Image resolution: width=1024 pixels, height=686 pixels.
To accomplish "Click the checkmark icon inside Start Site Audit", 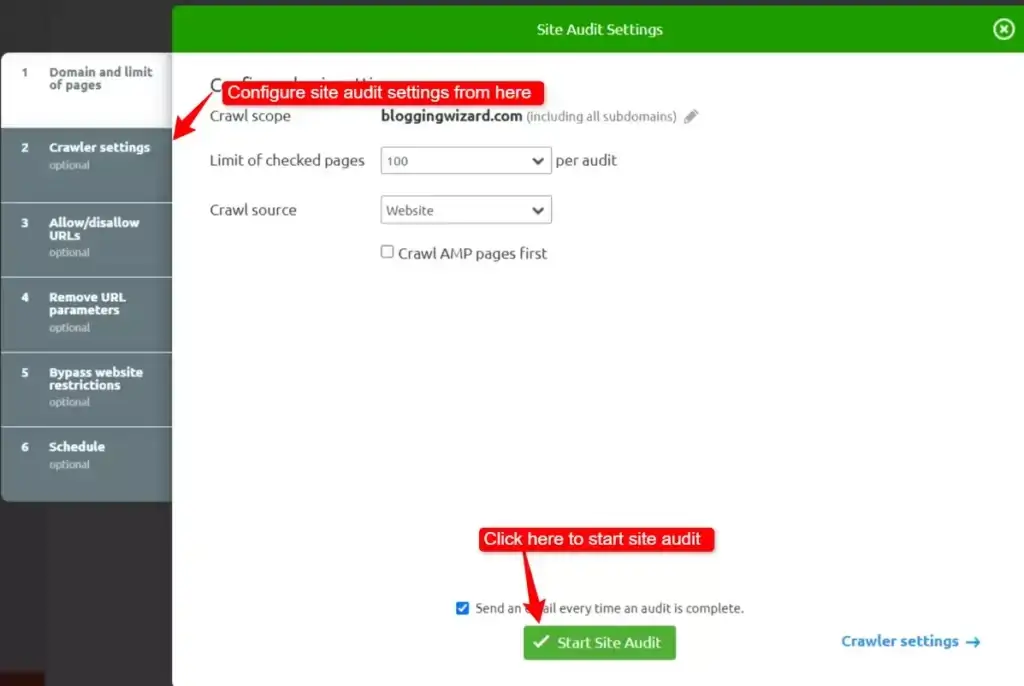I will [x=542, y=643].
